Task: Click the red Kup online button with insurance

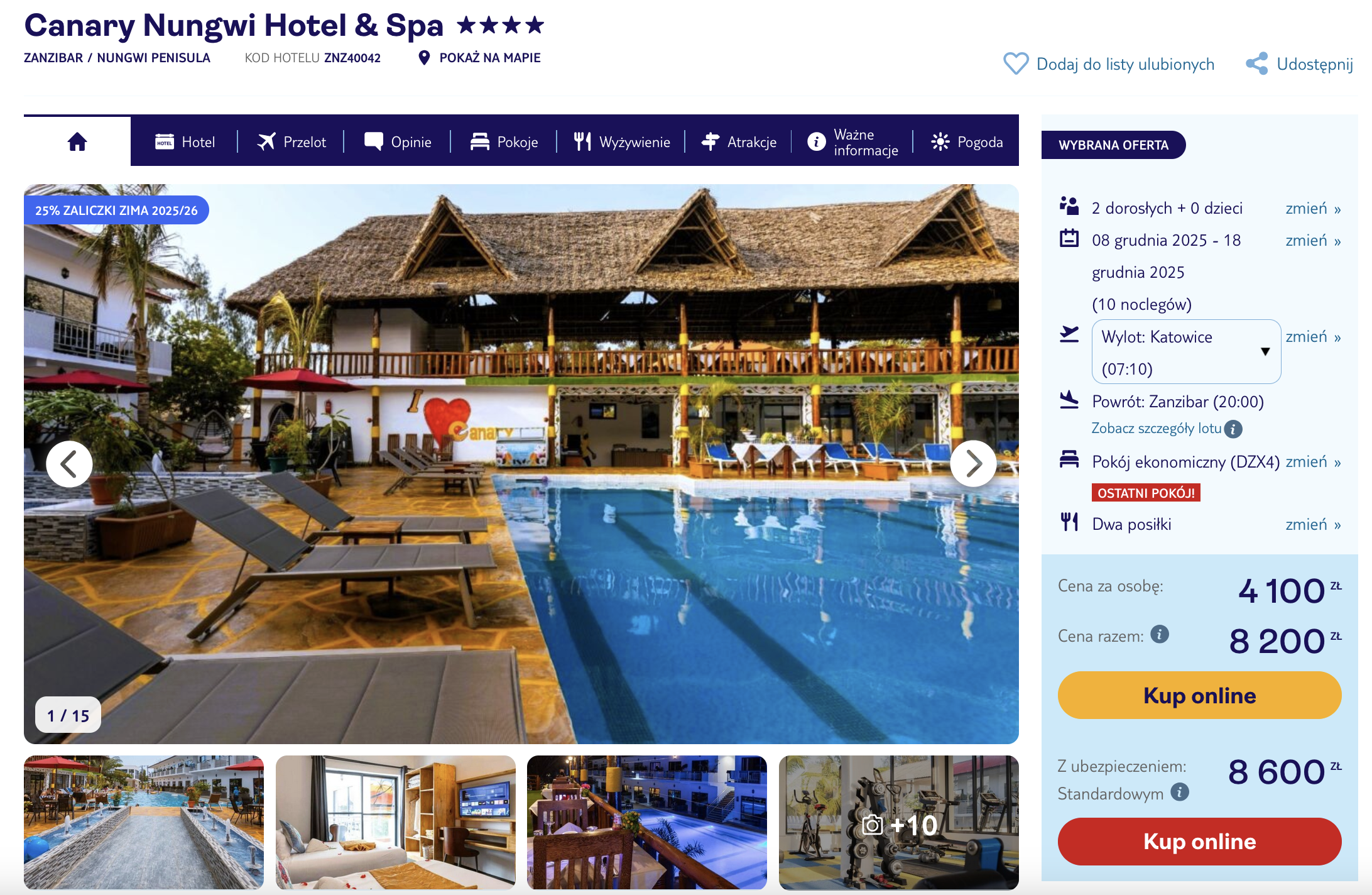Action: [x=1199, y=841]
